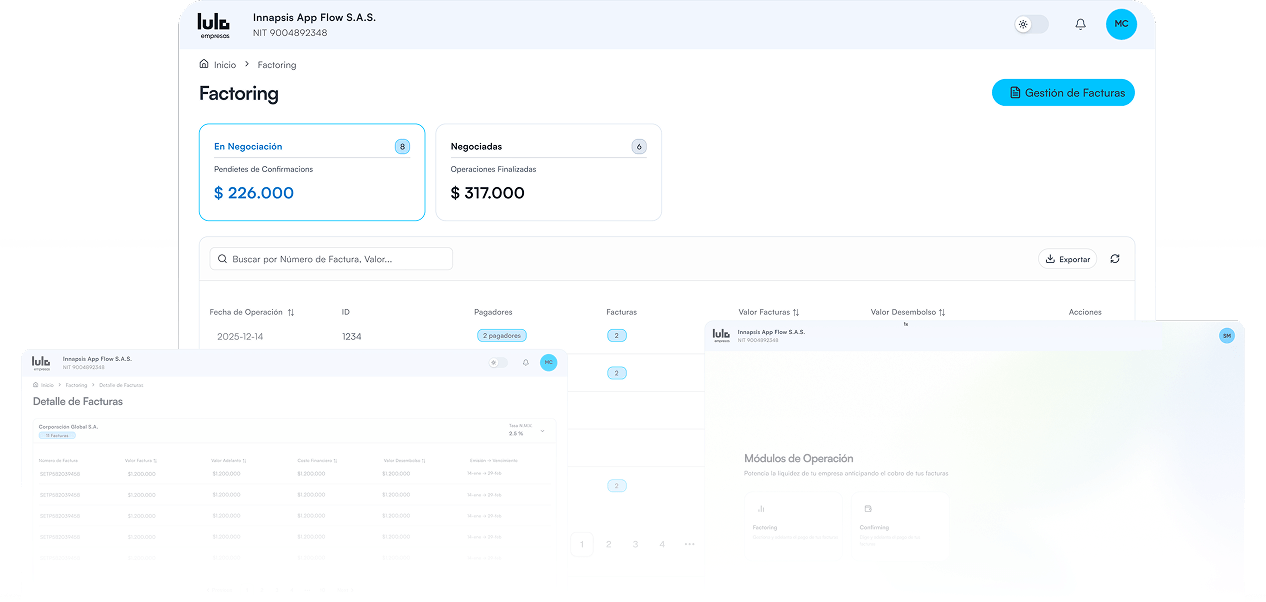Image resolution: width=1266 pixels, height=602 pixels.
Task: Click the refresh icon beside Exportar
Action: (x=1115, y=259)
